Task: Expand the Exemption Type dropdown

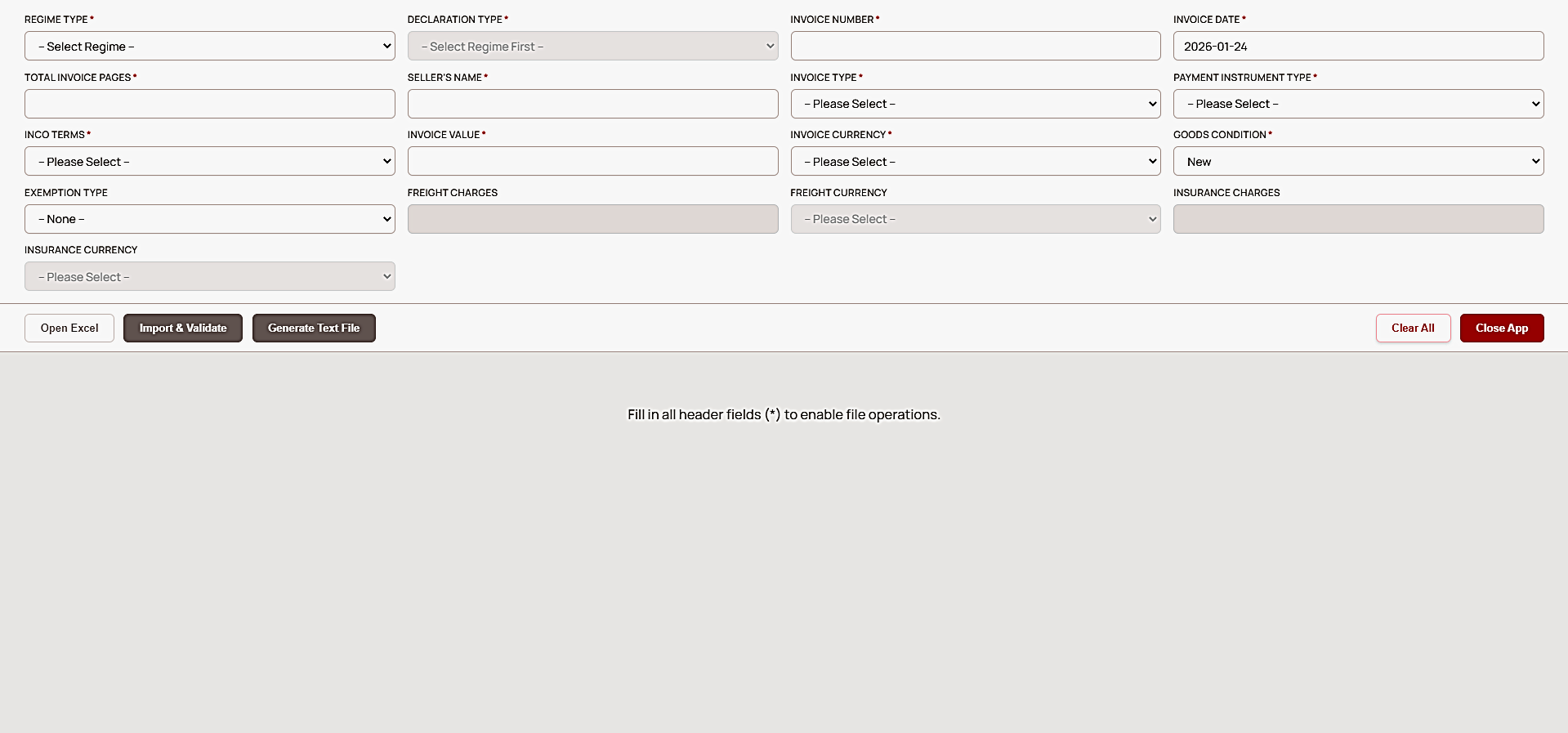Action: pyautogui.click(x=209, y=219)
